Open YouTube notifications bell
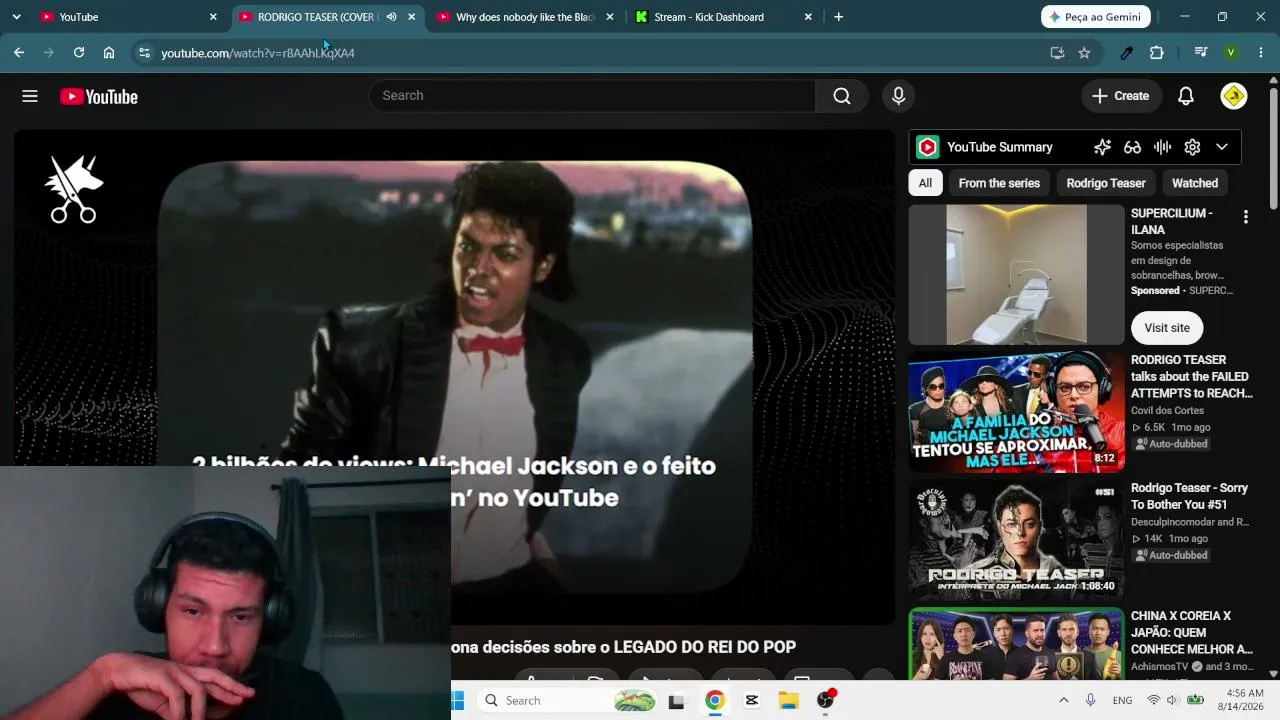The height and width of the screenshot is (720, 1280). click(x=1186, y=96)
